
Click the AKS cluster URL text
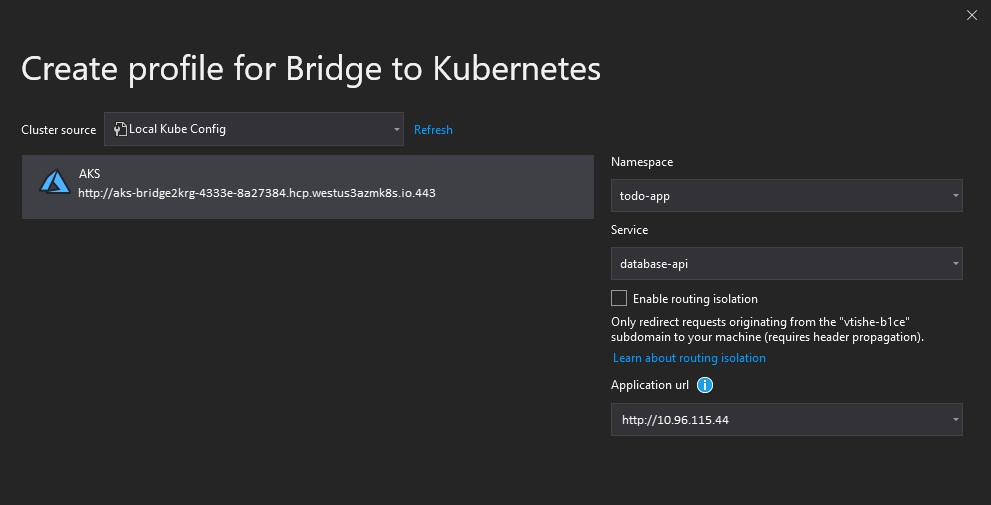tap(257, 193)
